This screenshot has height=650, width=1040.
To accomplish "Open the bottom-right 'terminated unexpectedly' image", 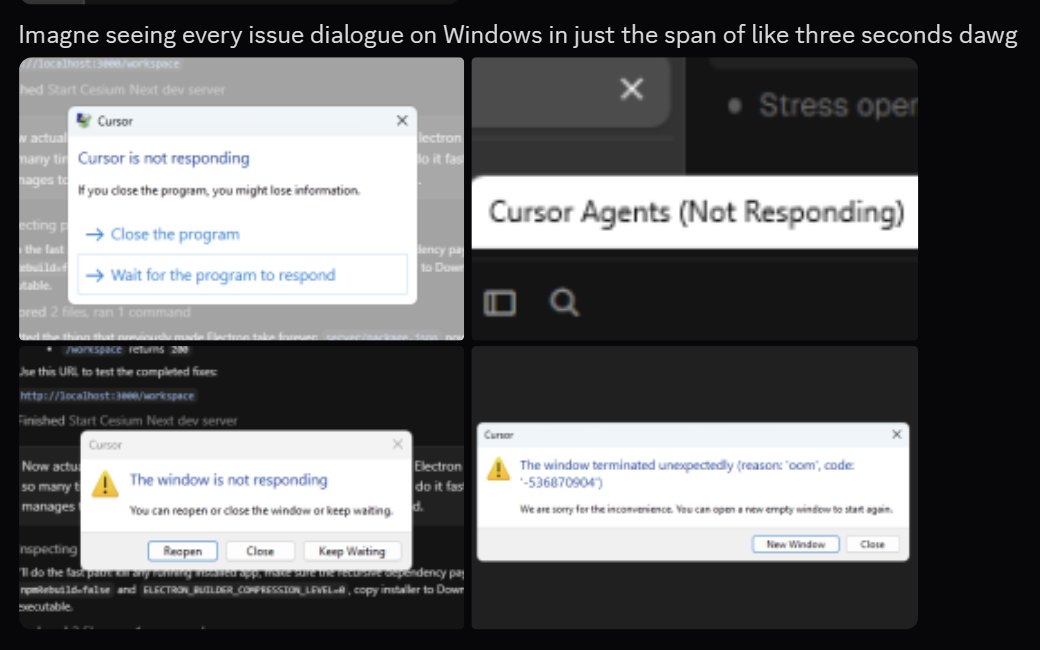I will point(694,487).
